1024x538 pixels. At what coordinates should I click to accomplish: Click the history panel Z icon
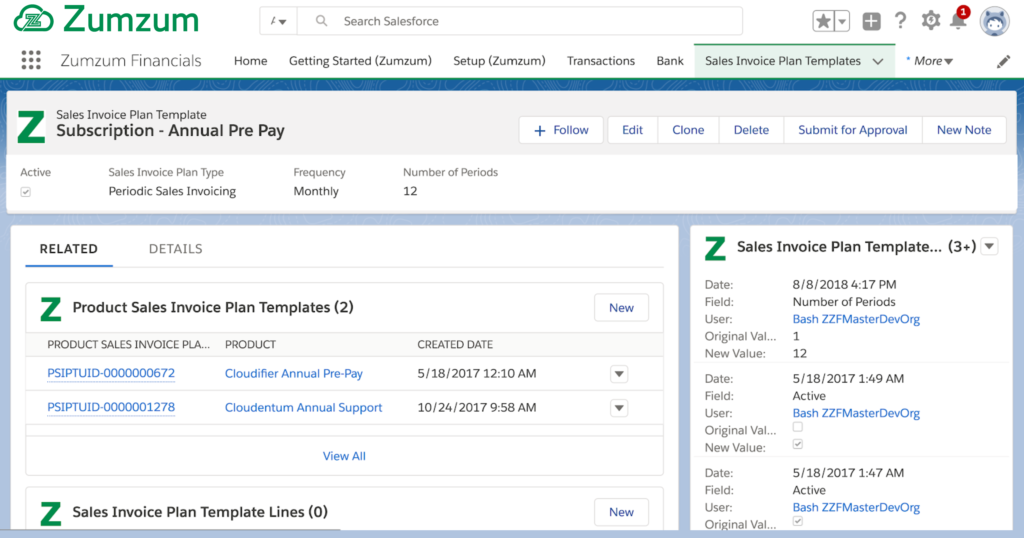click(715, 247)
